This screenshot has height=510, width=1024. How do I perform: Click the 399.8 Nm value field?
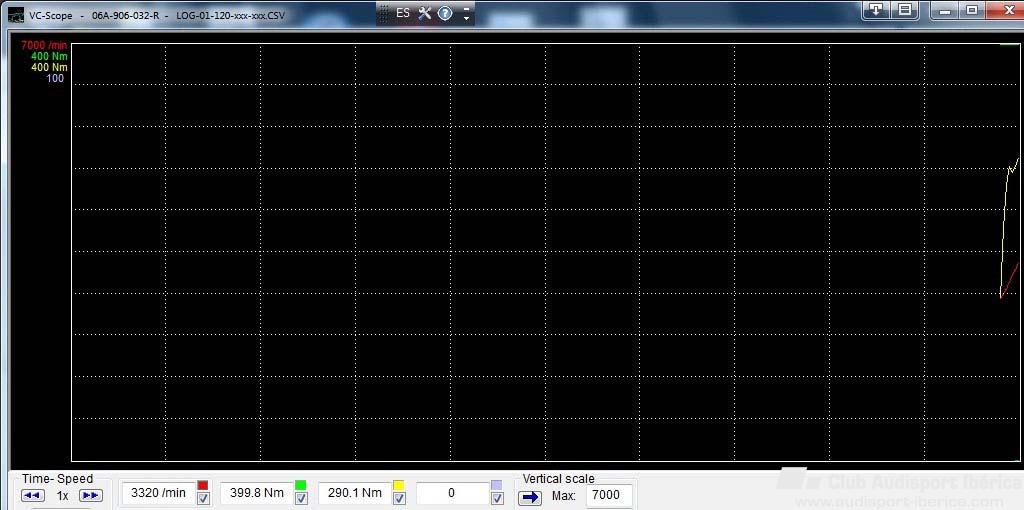point(256,493)
